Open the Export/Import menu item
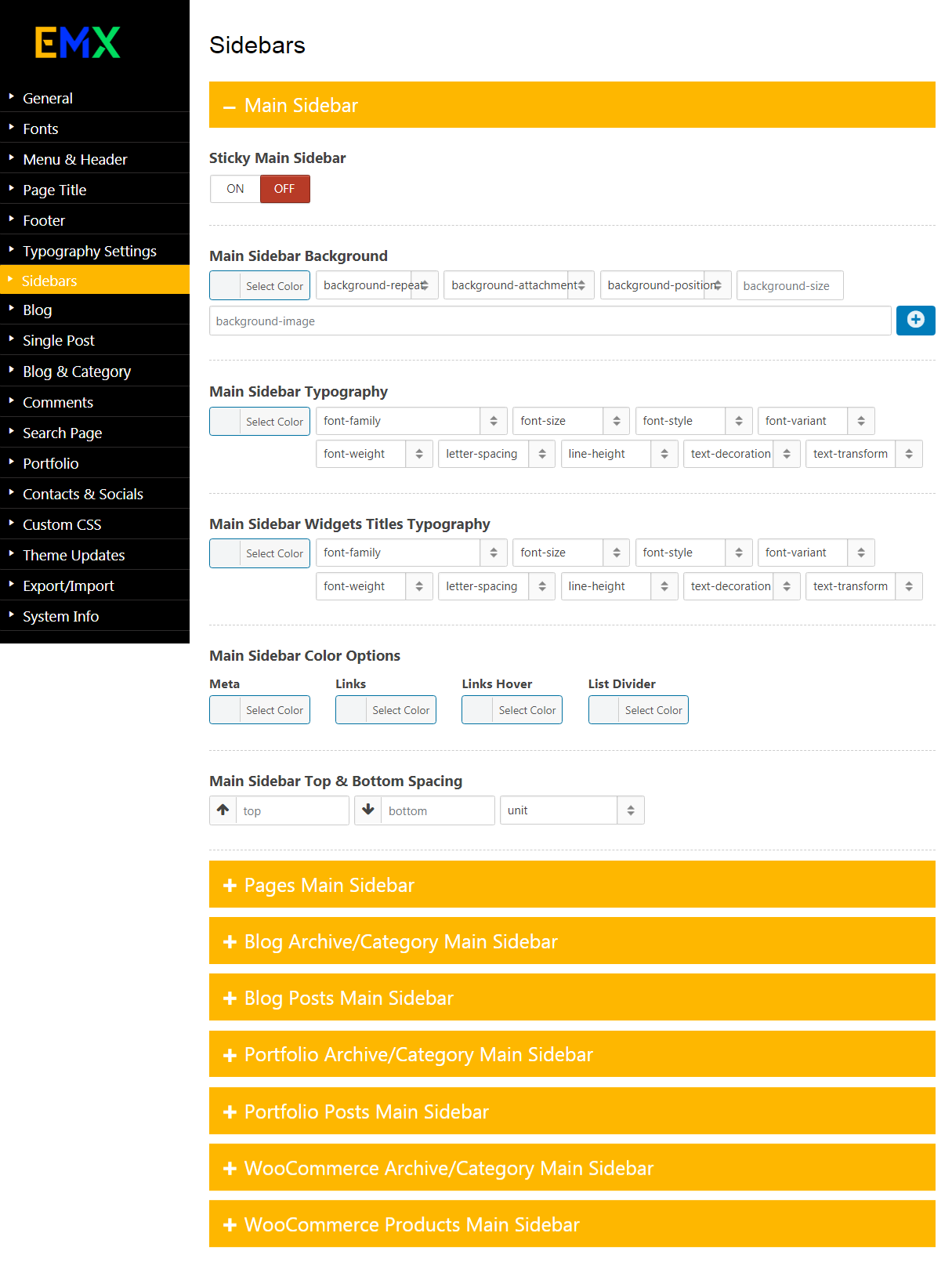 (x=68, y=585)
